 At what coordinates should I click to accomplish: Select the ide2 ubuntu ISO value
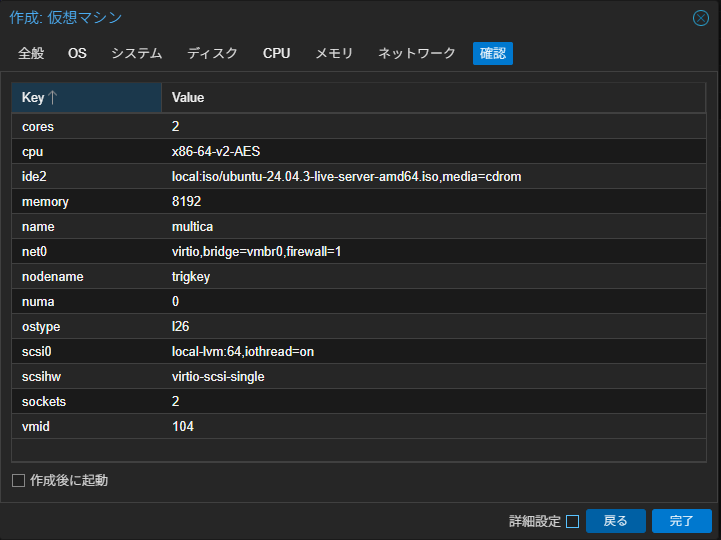[346, 177]
